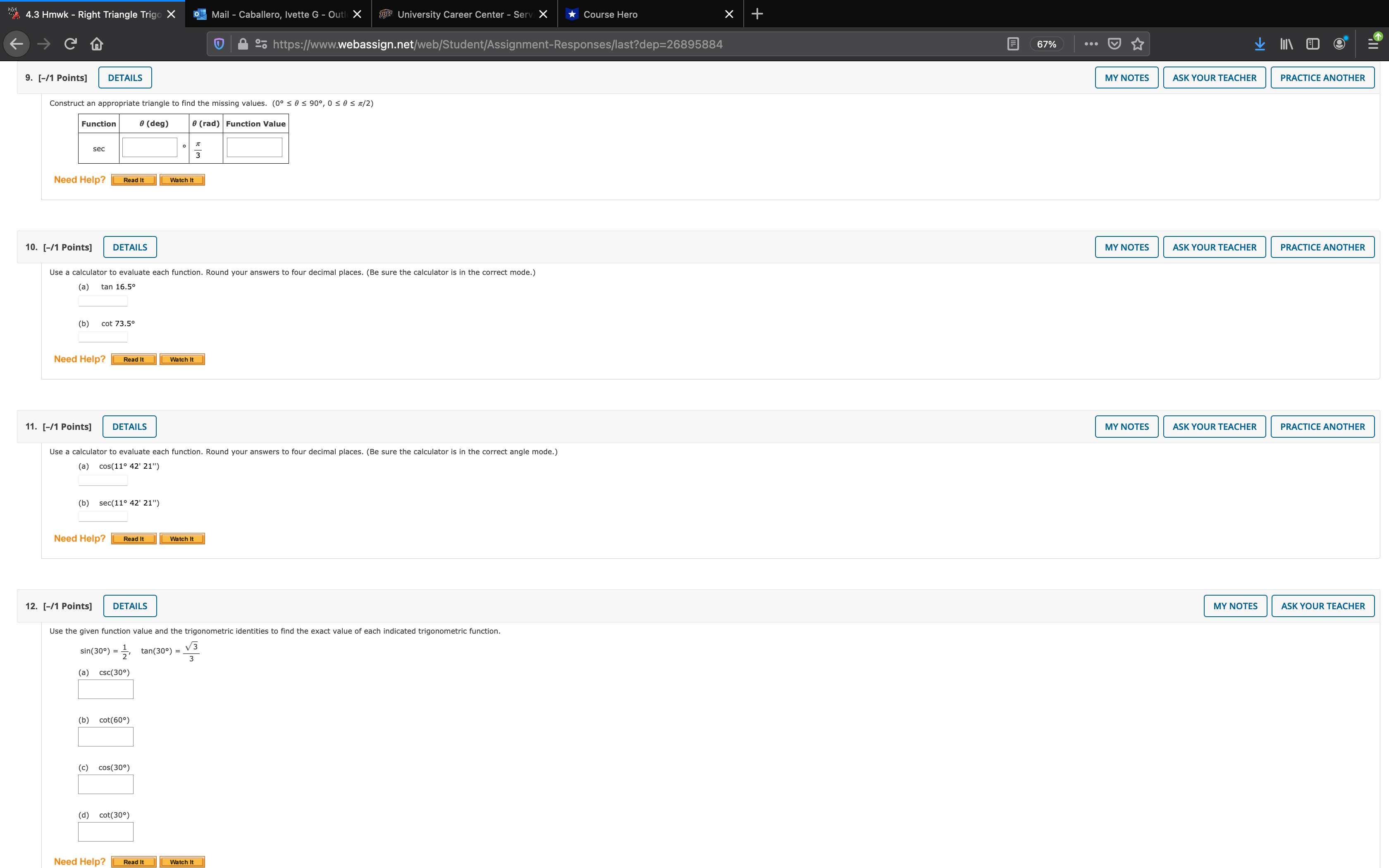Click DETAILS button for question 10
This screenshot has height=868, width=1389.
(130, 247)
